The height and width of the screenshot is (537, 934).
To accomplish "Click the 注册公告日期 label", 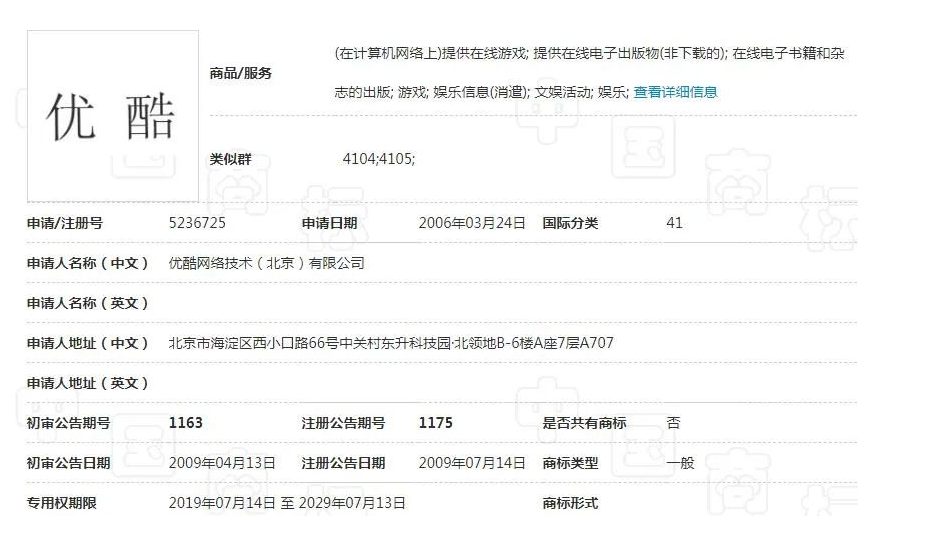I will tap(343, 463).
